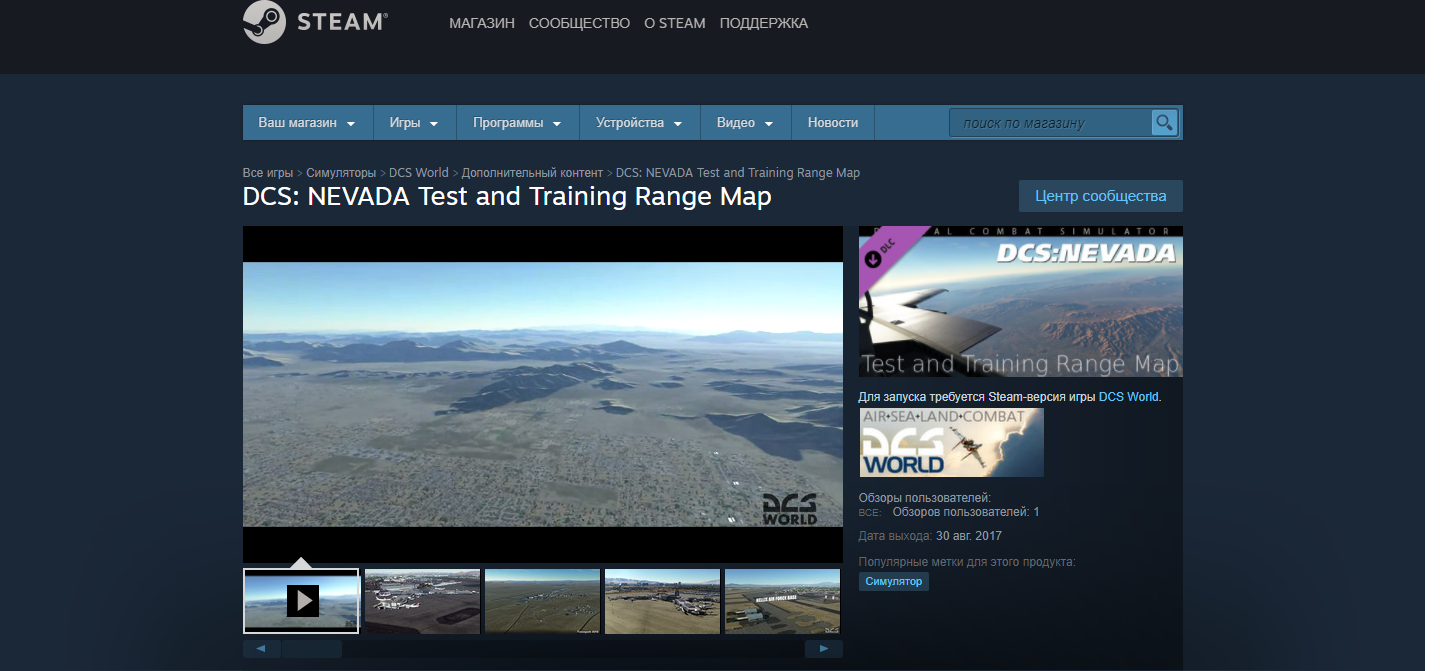Click the release date 30 авг. 2017
The width and height of the screenshot is (1440, 671).
[x=968, y=536]
